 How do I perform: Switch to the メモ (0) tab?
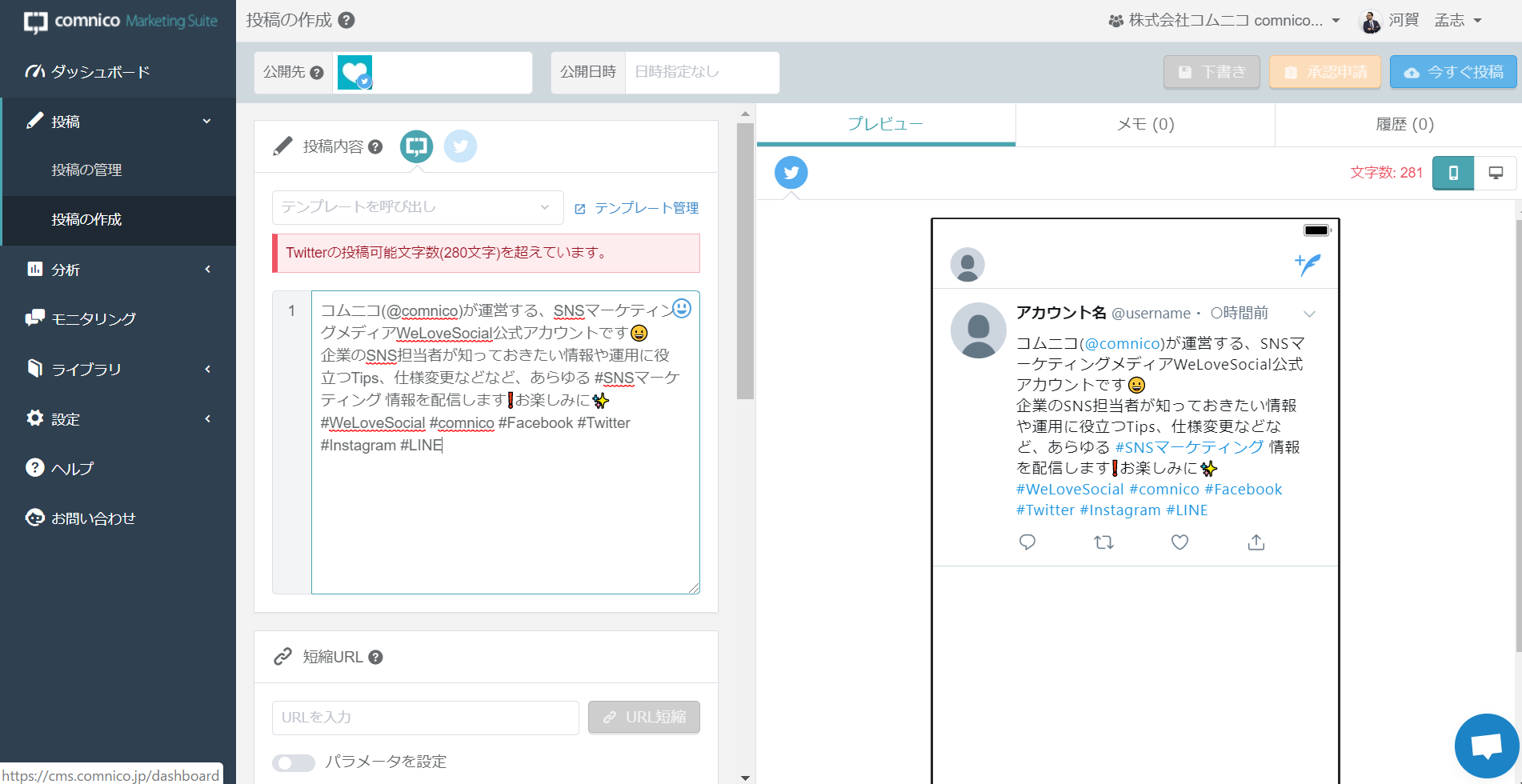coord(1145,124)
